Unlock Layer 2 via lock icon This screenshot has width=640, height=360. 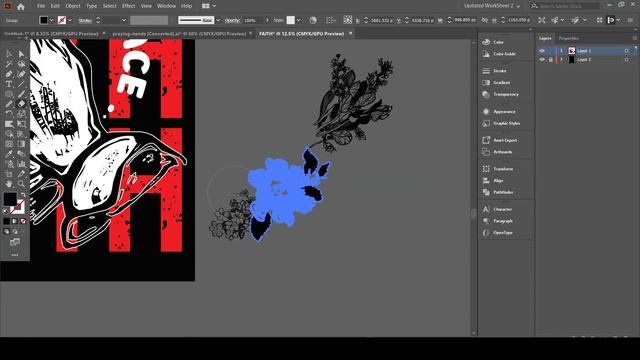click(x=551, y=60)
